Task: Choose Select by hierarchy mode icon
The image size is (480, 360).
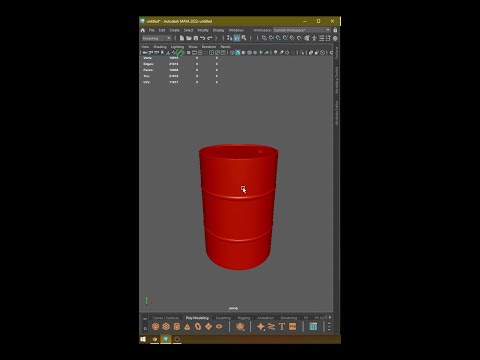Action: click(230, 38)
